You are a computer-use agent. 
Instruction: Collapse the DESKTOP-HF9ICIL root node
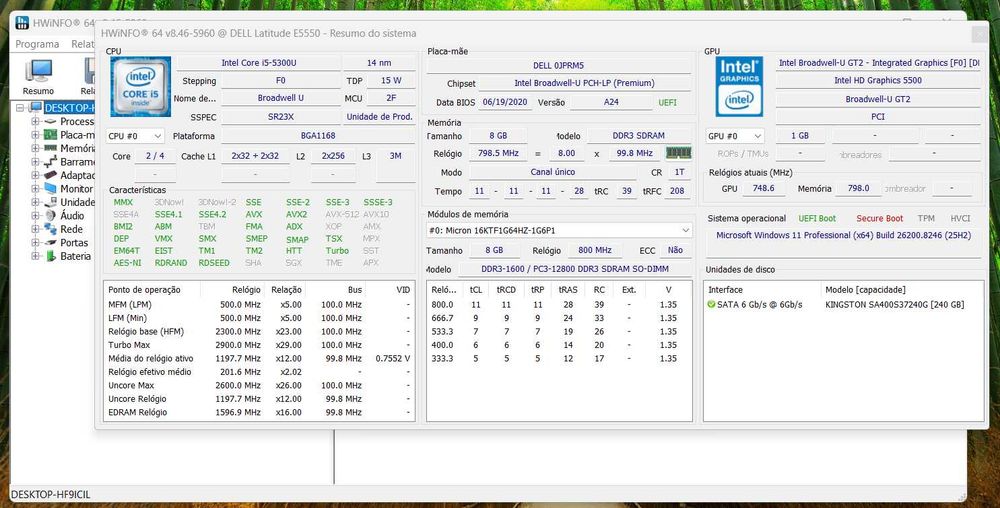coord(20,108)
